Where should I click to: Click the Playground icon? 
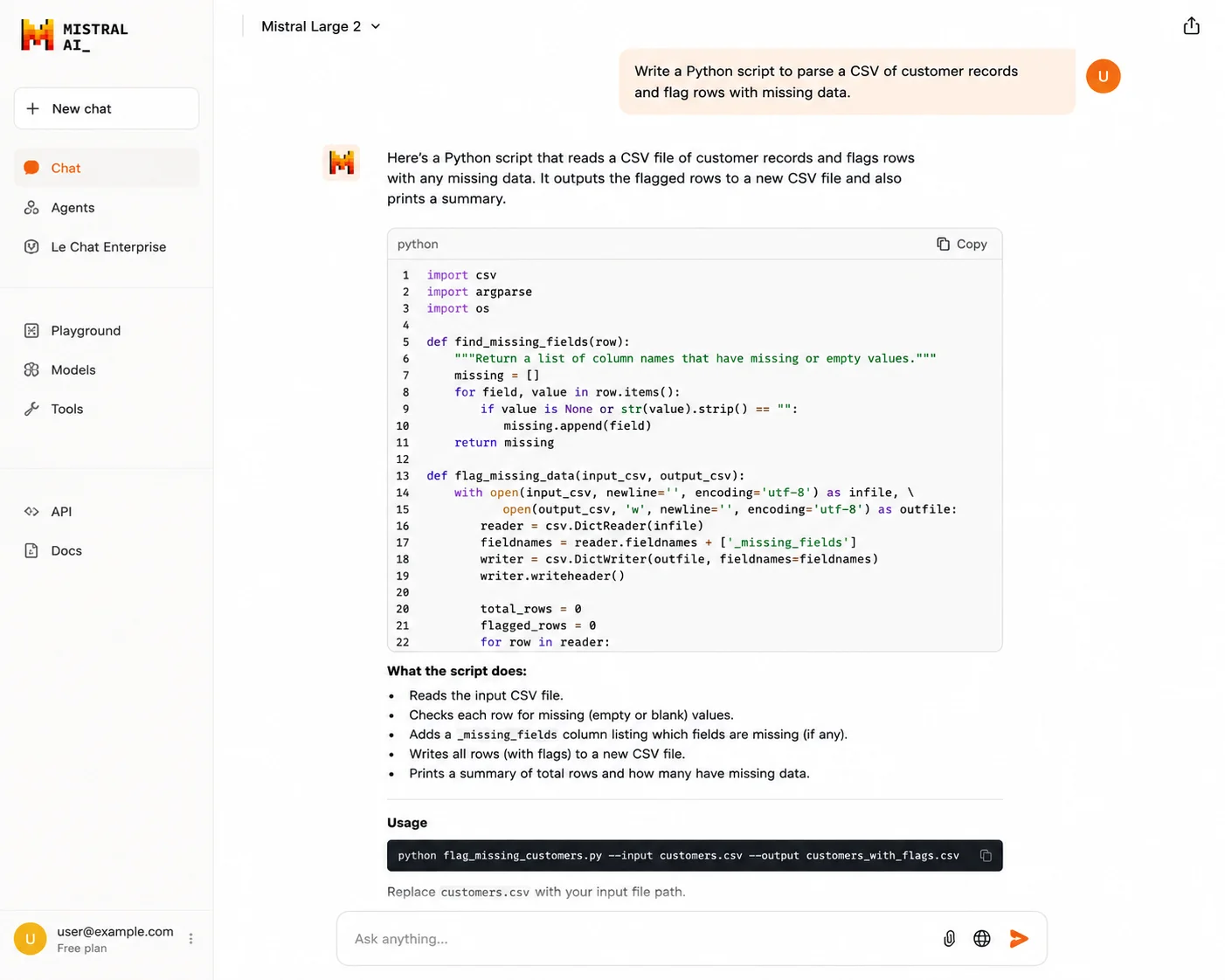tap(31, 330)
